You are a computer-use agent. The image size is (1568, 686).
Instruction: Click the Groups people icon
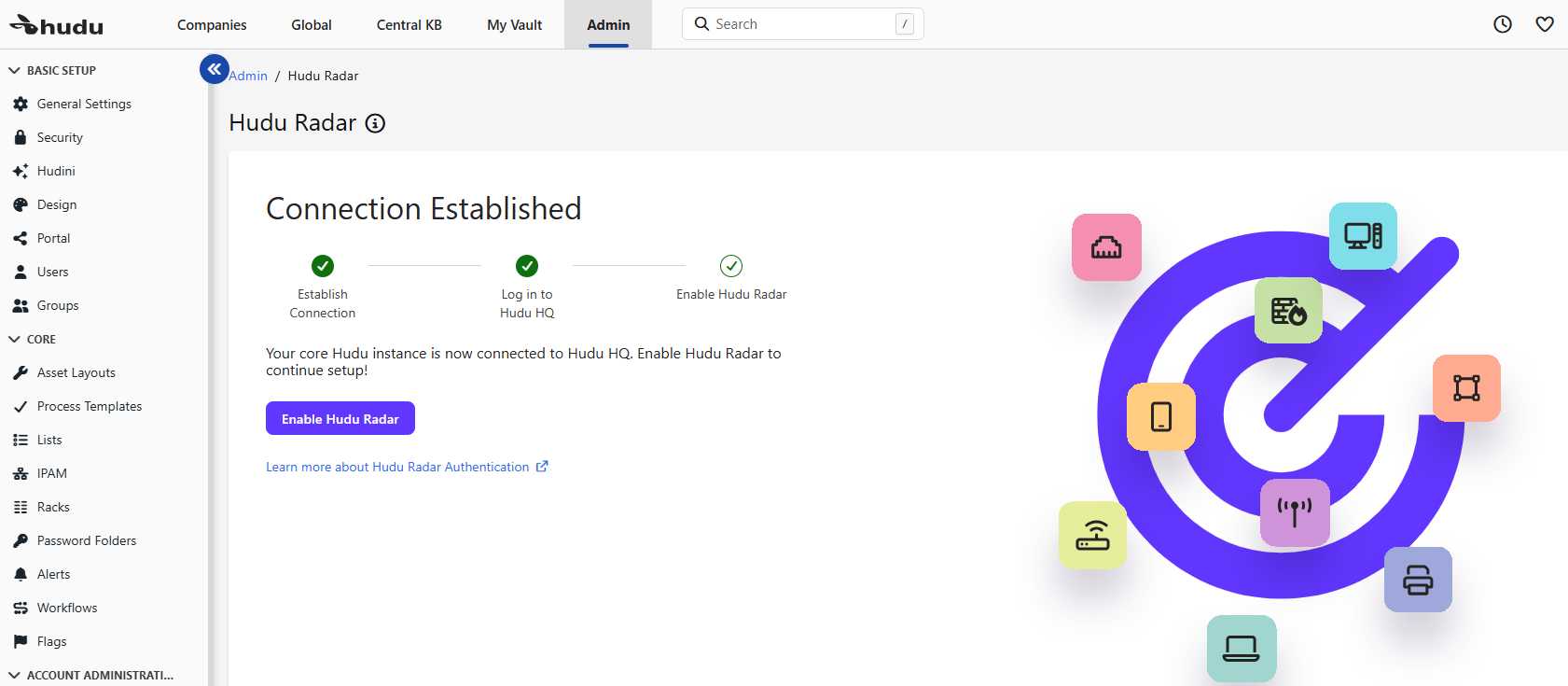[x=21, y=305]
